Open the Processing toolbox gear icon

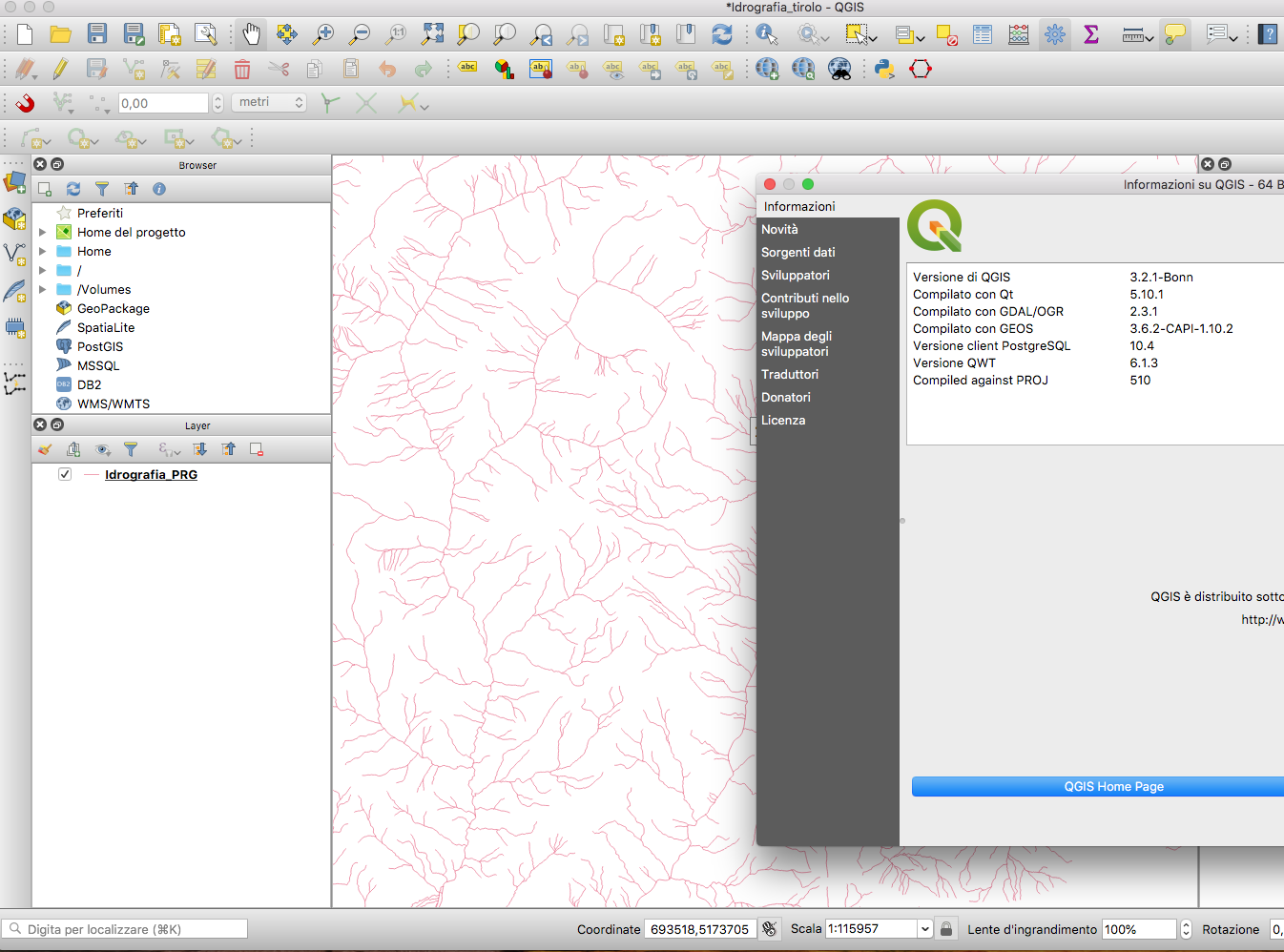click(1055, 34)
